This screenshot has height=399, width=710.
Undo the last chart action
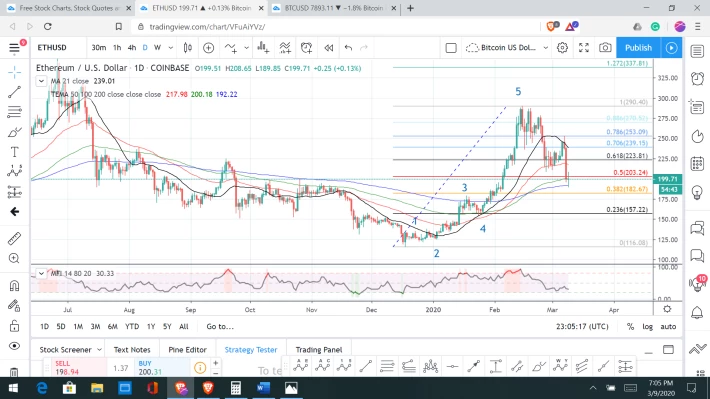tap(348, 48)
